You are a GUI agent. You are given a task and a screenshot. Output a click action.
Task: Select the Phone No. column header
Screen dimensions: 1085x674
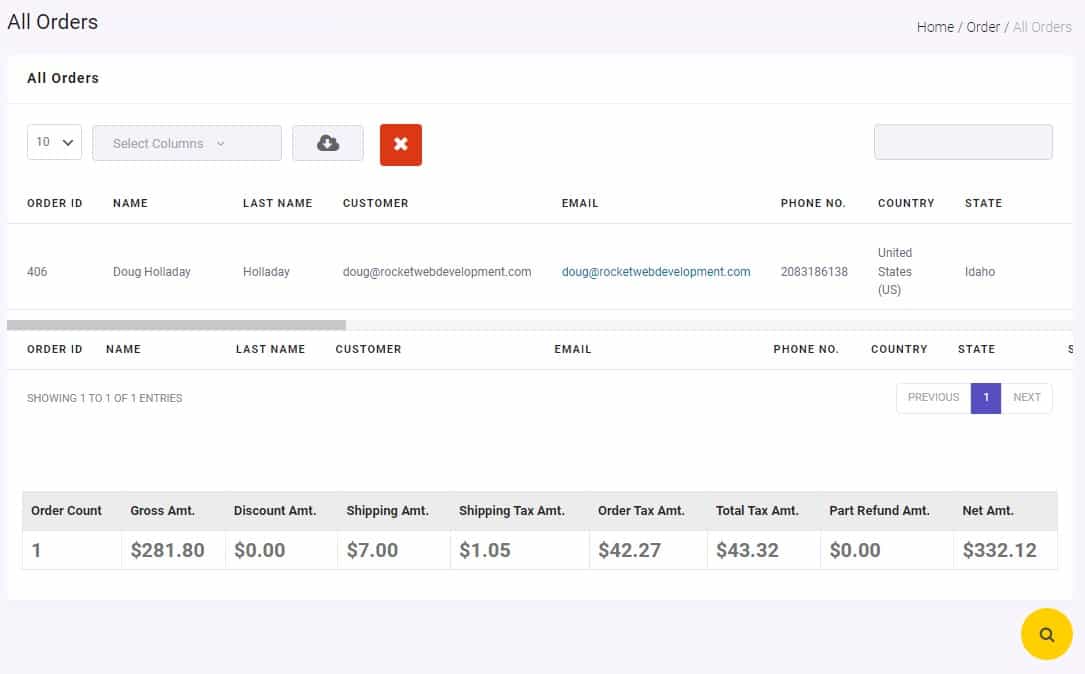pos(813,203)
